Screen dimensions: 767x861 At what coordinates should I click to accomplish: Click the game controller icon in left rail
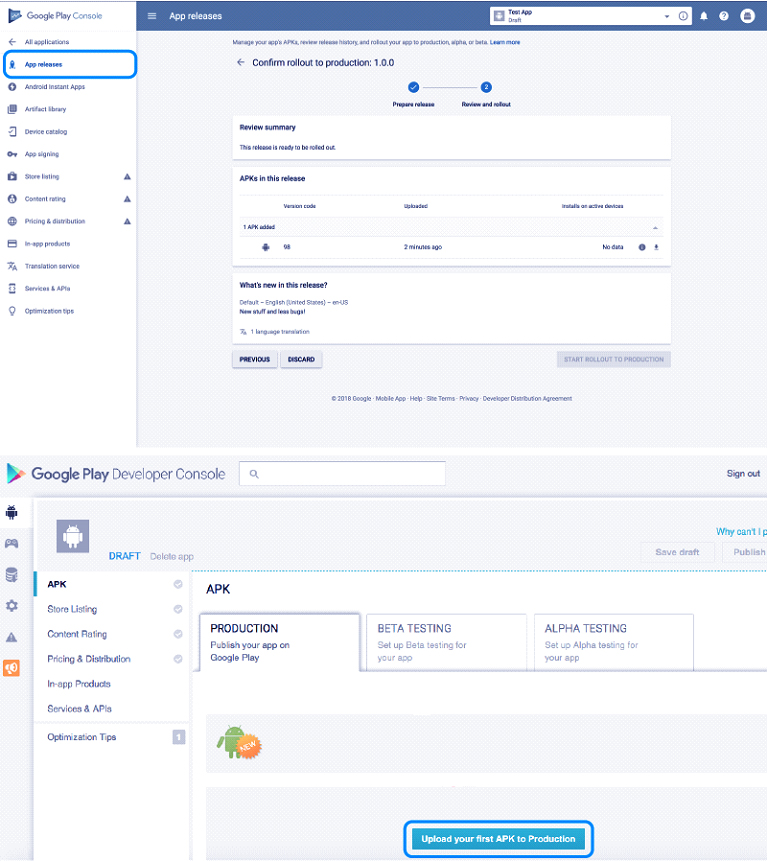[12, 543]
